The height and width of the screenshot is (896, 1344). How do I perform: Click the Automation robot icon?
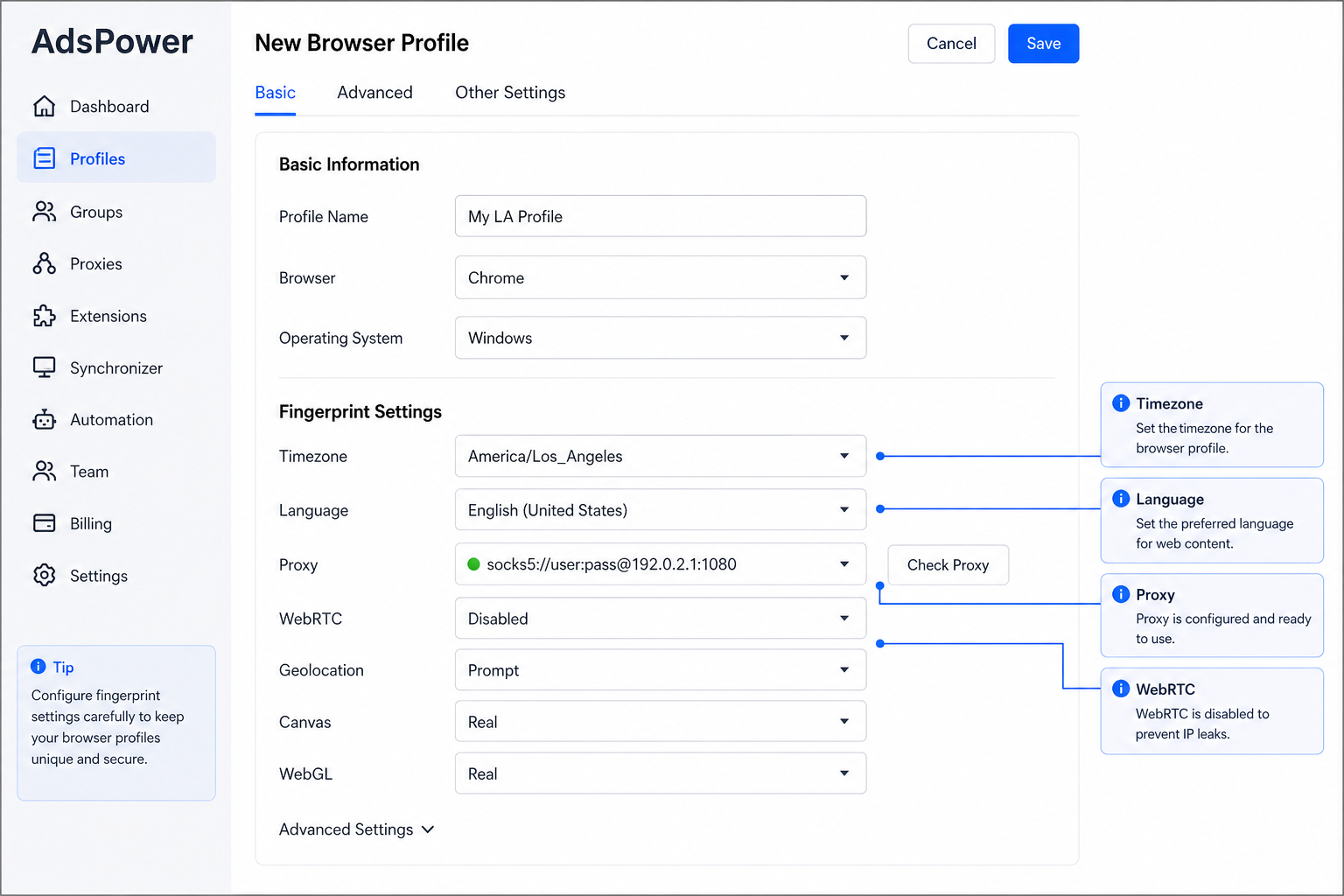pyautogui.click(x=45, y=420)
